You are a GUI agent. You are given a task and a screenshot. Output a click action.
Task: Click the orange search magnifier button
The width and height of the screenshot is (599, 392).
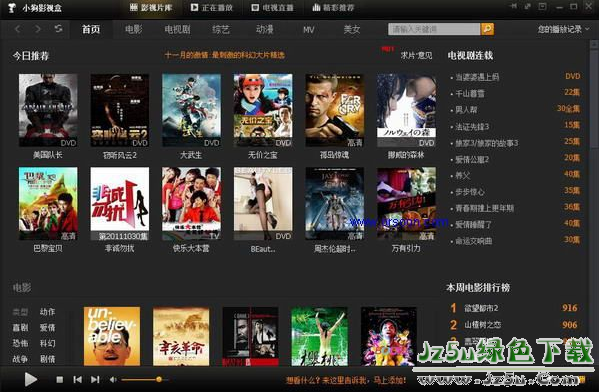tap(487, 29)
